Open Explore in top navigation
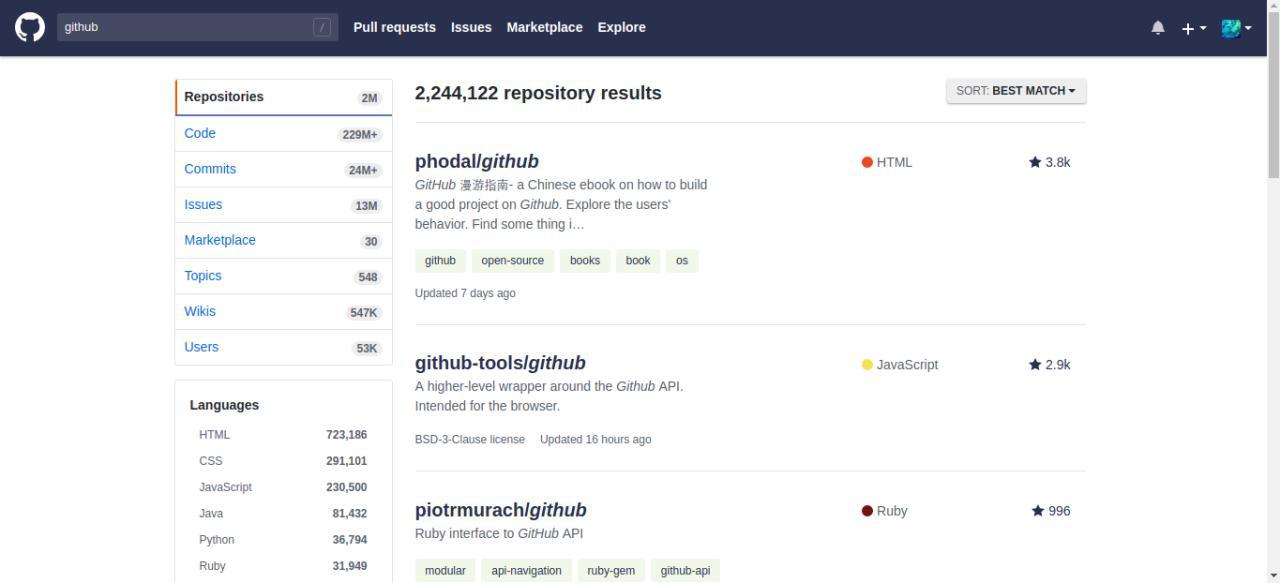Screen dimensions: 1280x583 coord(622,27)
